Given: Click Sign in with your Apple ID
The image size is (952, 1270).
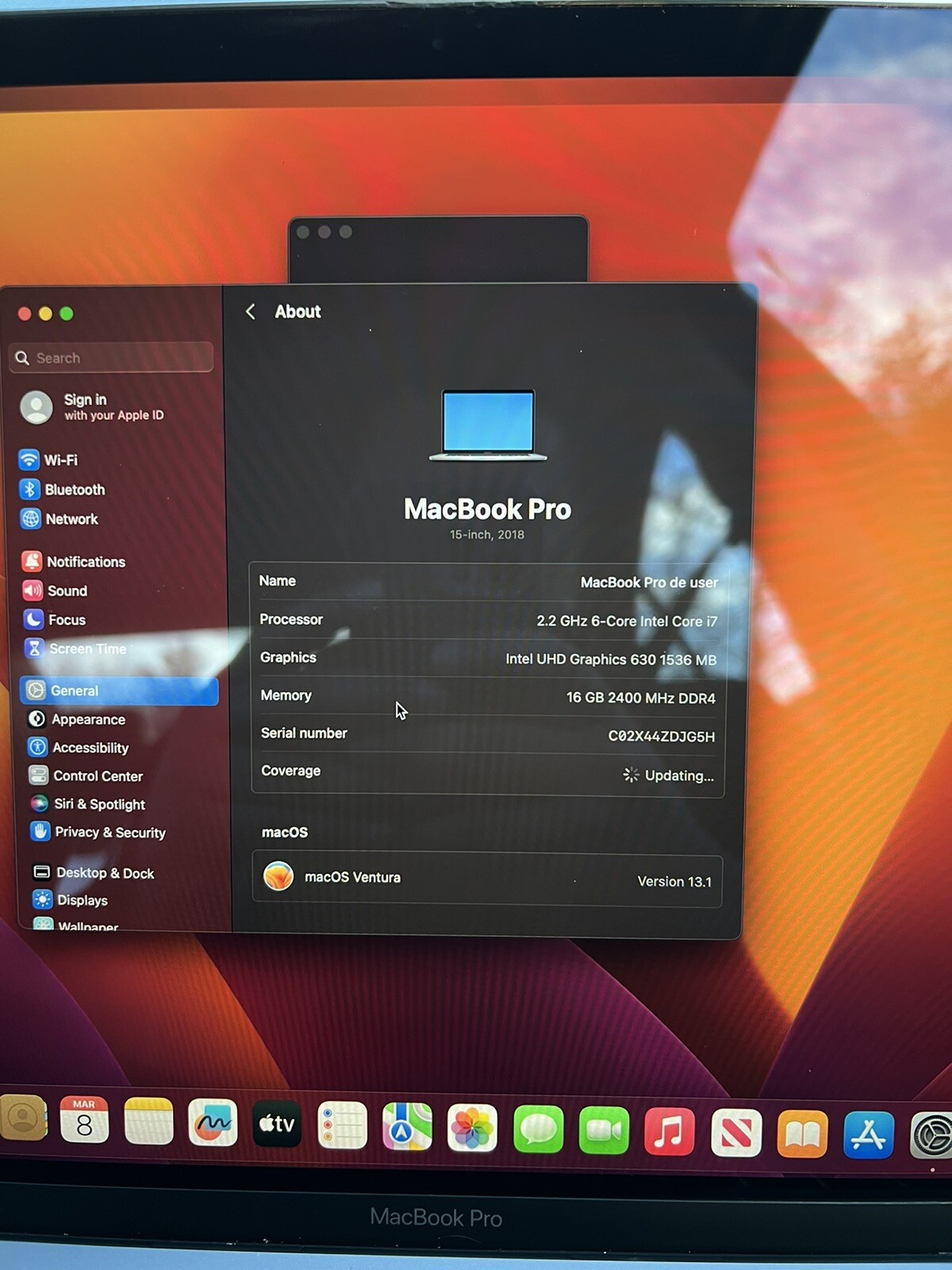Looking at the screenshot, I should (93, 407).
